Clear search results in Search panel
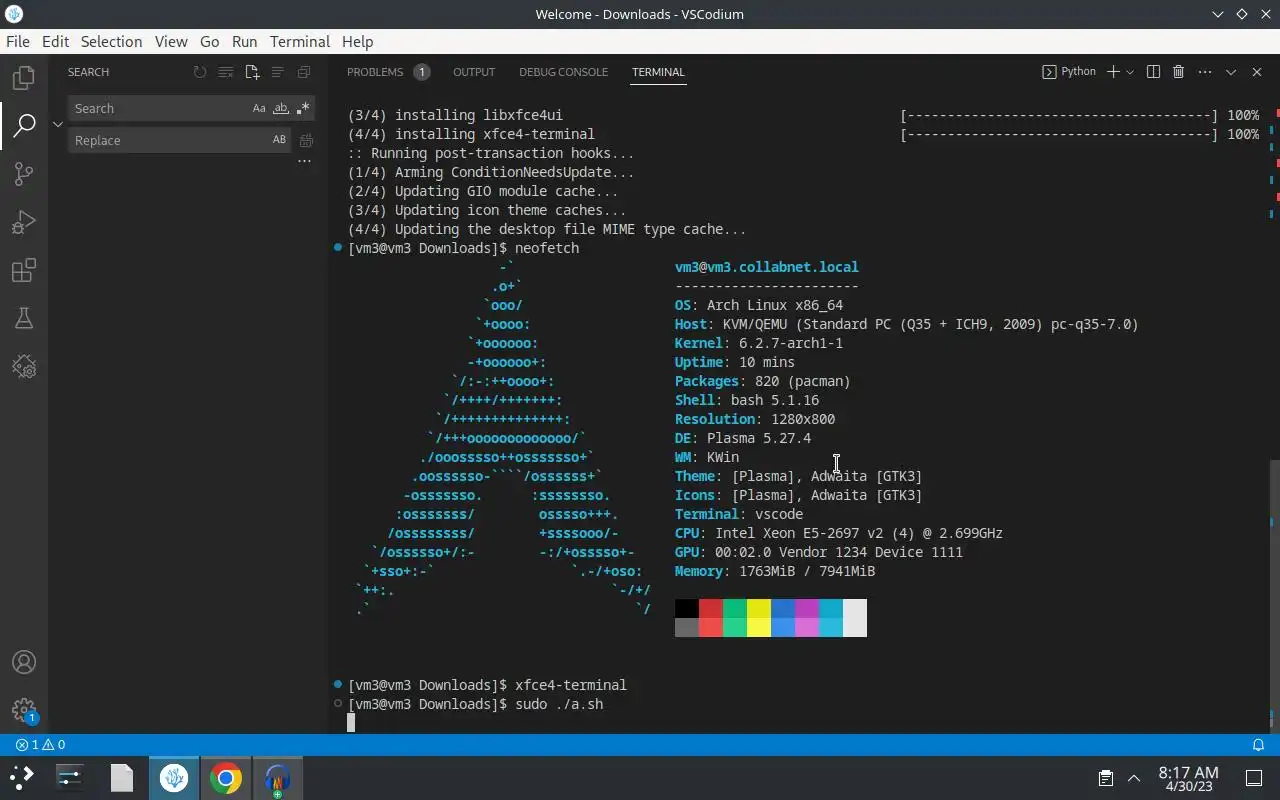1280x800 pixels. [226, 72]
